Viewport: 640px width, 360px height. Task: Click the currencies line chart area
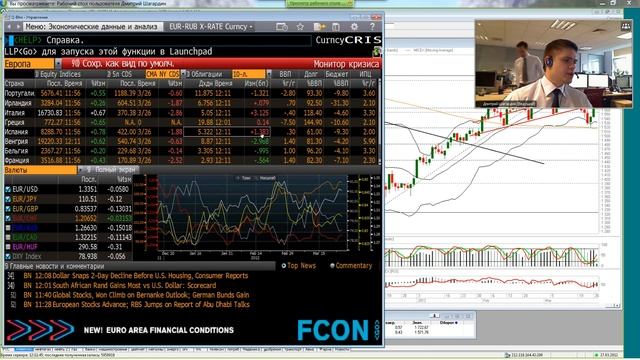253,212
